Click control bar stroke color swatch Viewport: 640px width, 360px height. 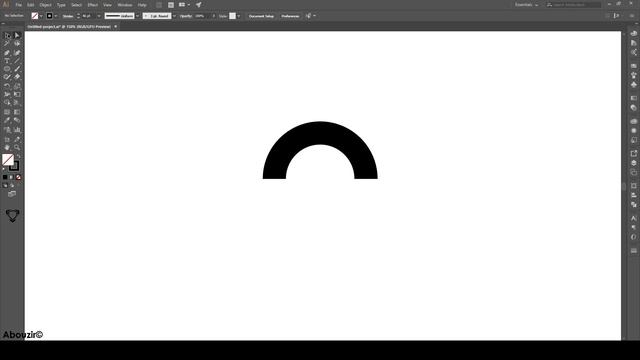point(49,16)
